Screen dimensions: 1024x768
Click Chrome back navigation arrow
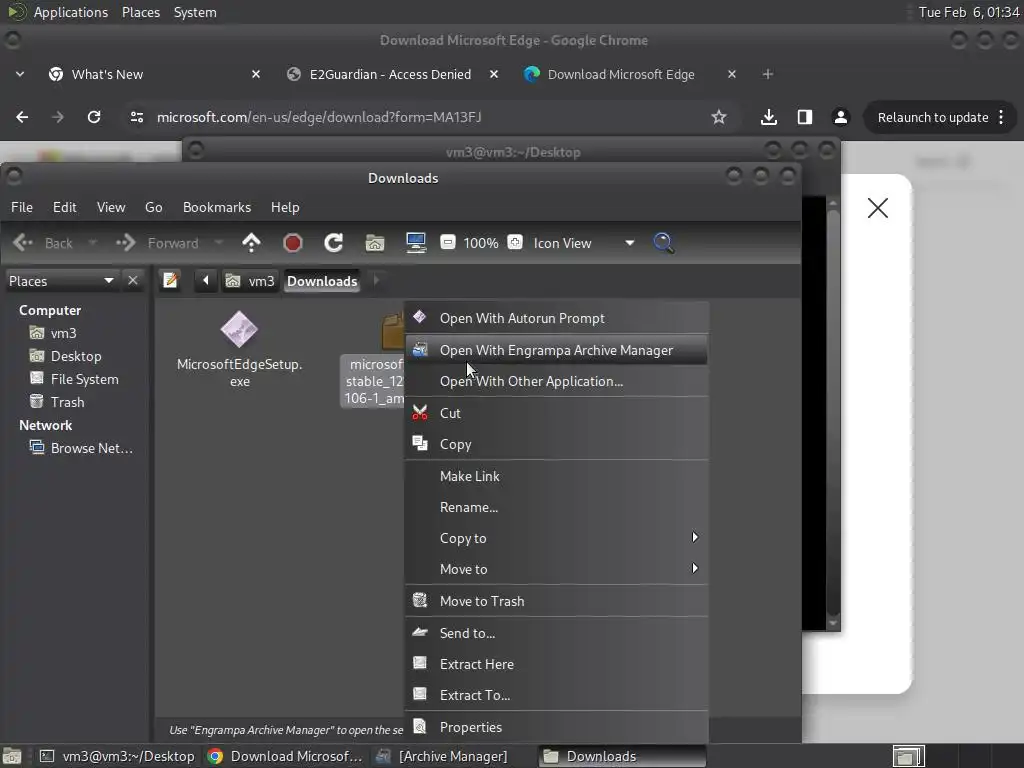click(x=22, y=117)
